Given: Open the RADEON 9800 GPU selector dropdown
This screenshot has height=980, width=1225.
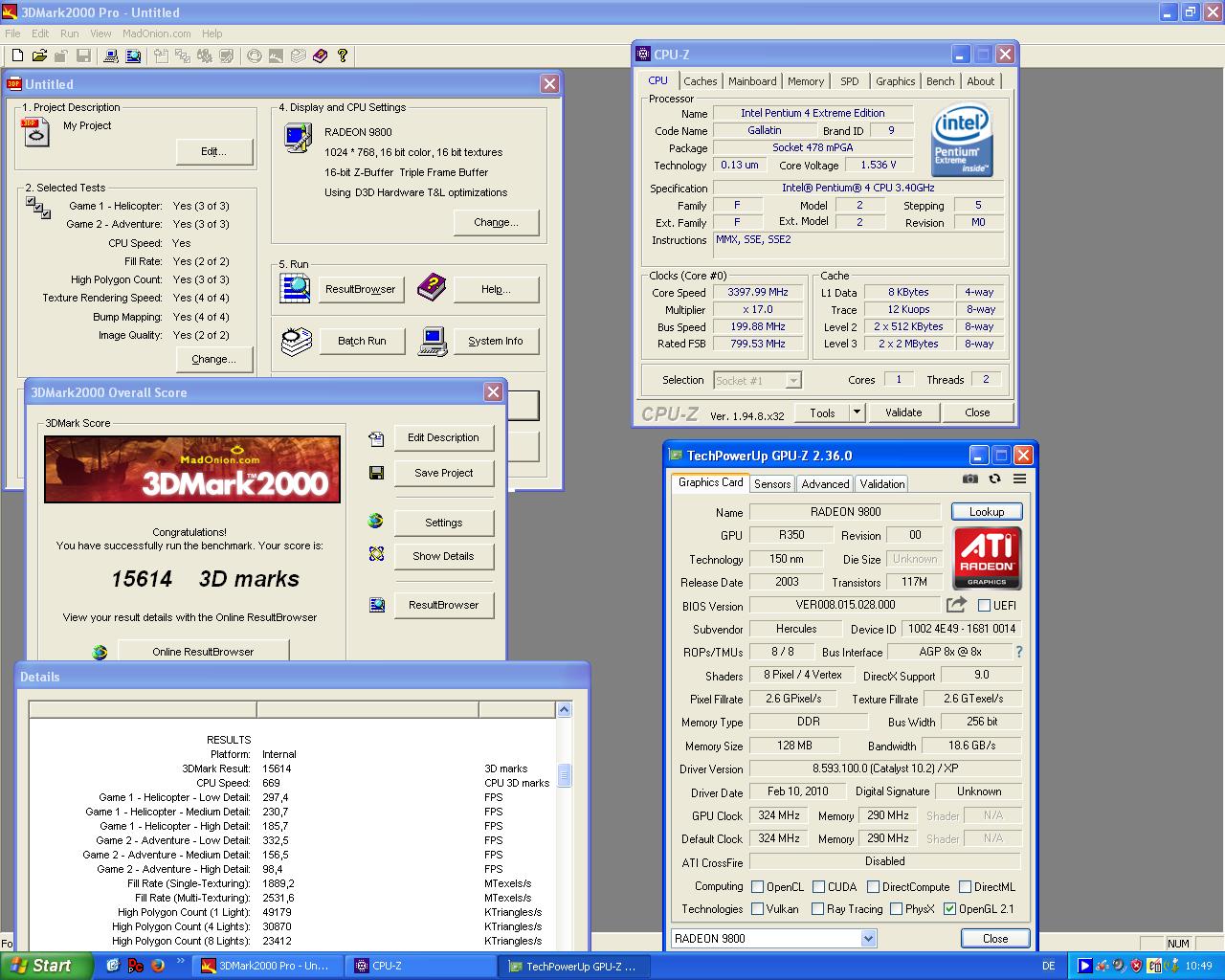Looking at the screenshot, I should coord(868,939).
